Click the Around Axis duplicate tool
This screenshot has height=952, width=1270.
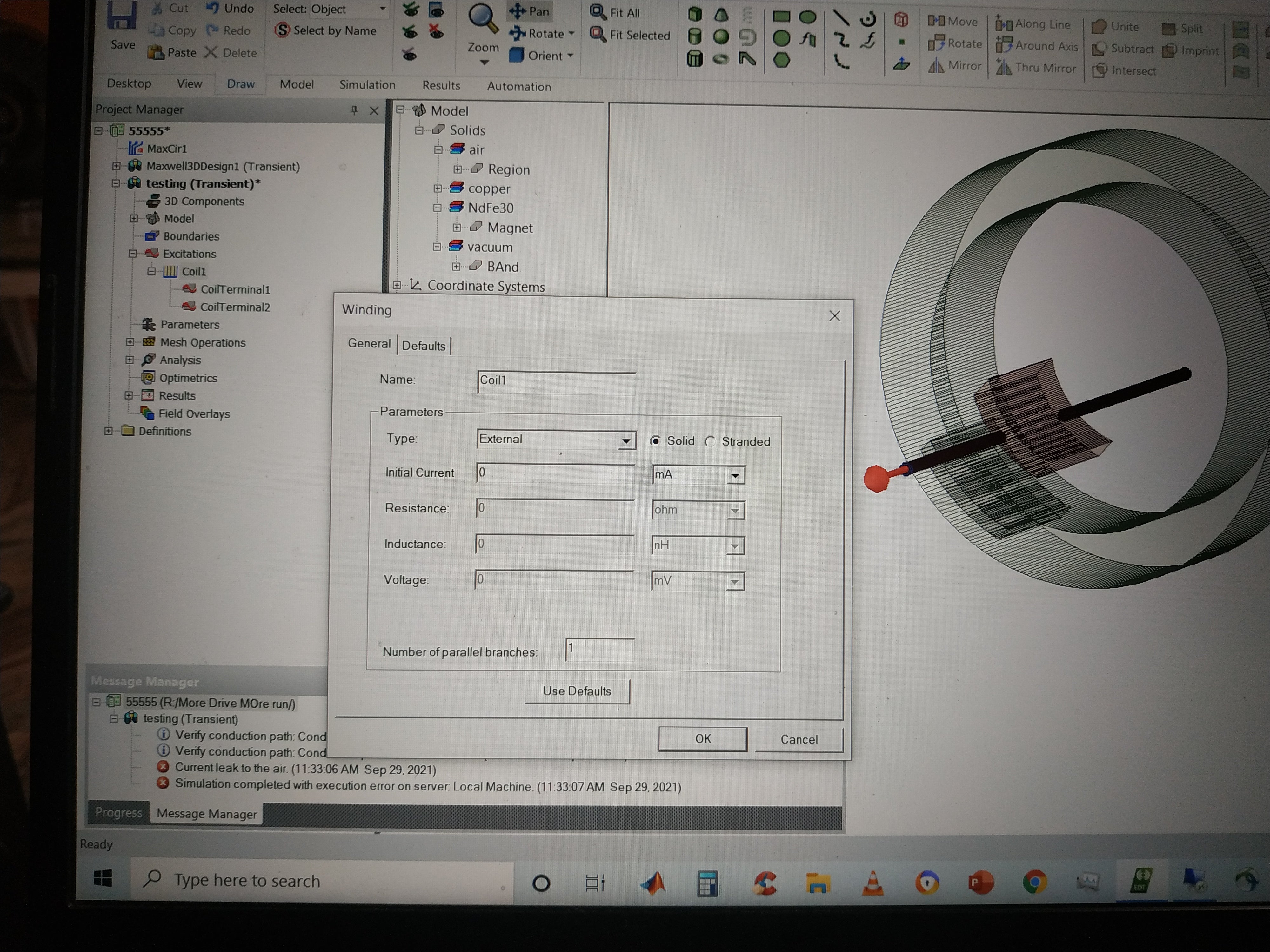coord(1037,45)
